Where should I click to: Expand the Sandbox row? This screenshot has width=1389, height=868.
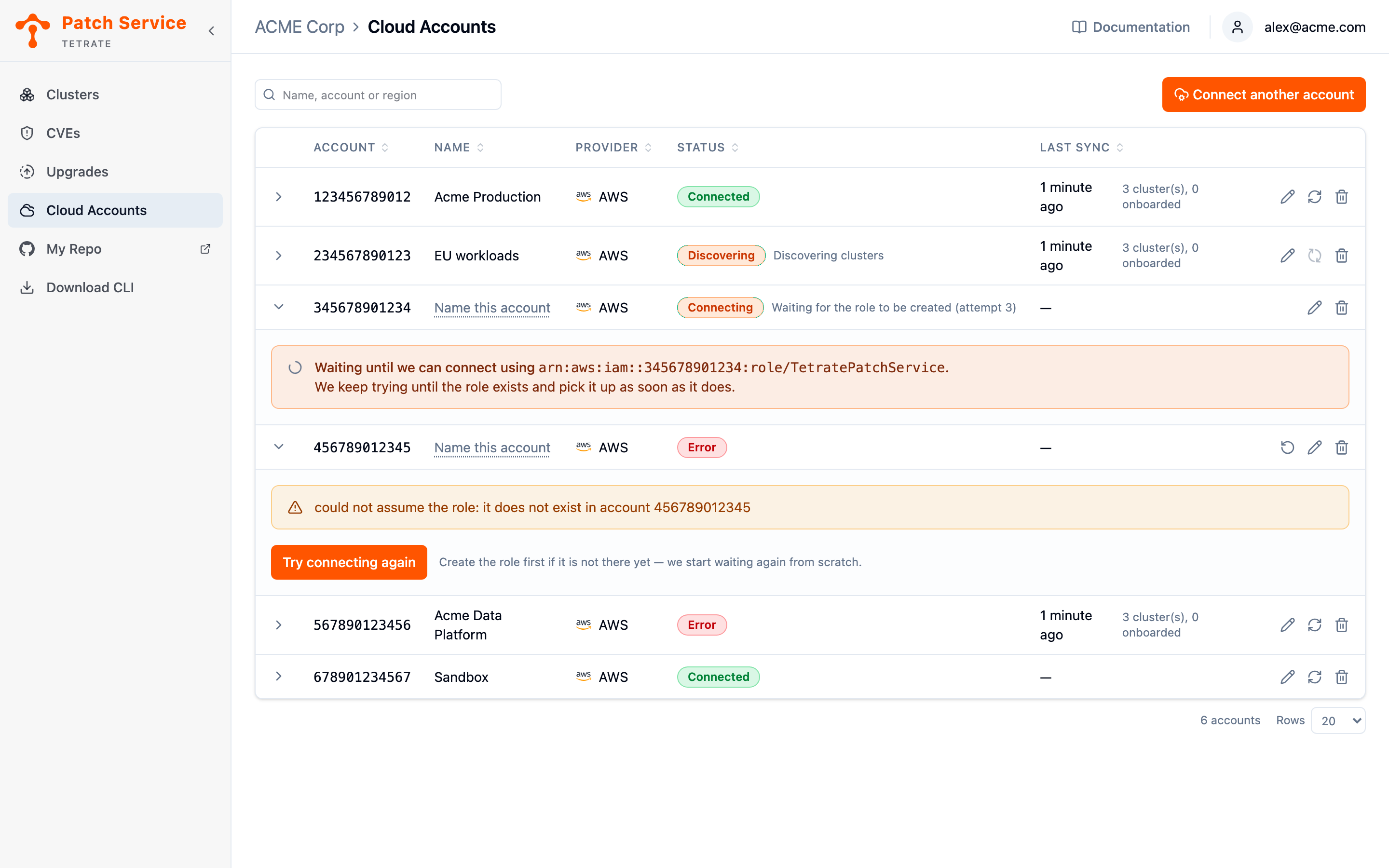click(278, 676)
